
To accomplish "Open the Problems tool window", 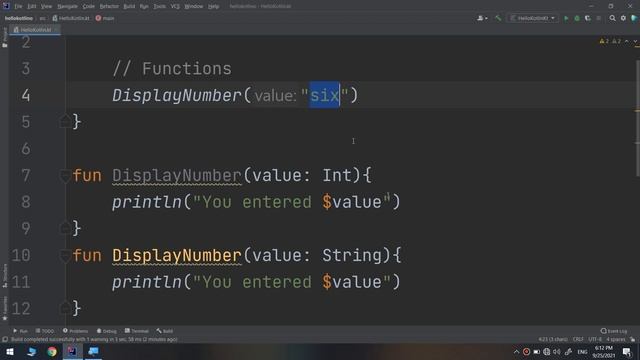I will click(76, 331).
